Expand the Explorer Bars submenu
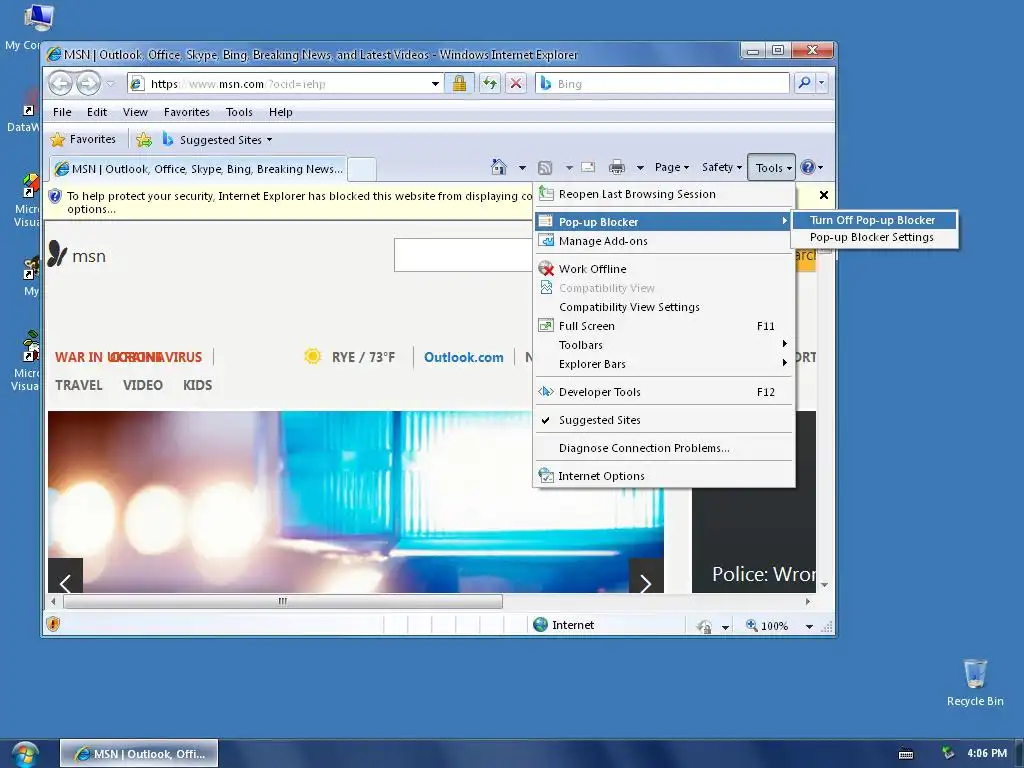1024x768 pixels. tap(664, 364)
